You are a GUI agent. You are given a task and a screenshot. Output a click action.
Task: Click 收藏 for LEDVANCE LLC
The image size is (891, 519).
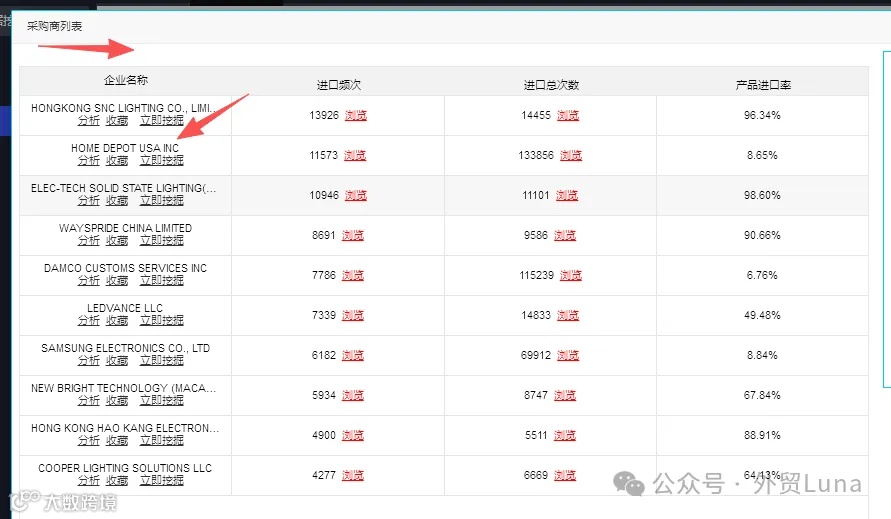(x=117, y=321)
